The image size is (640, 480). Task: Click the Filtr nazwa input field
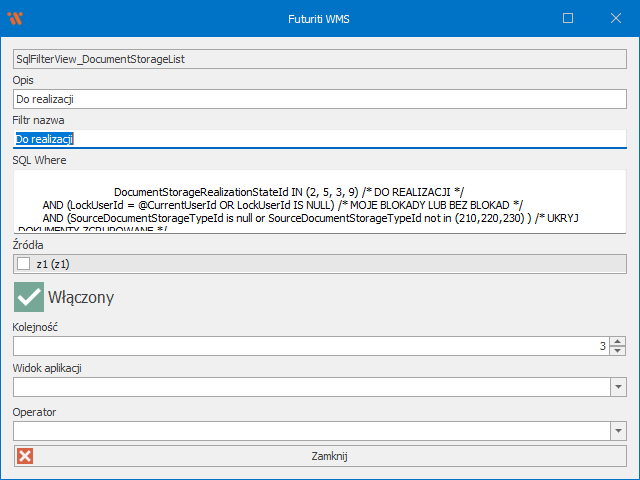pyautogui.click(x=320, y=139)
